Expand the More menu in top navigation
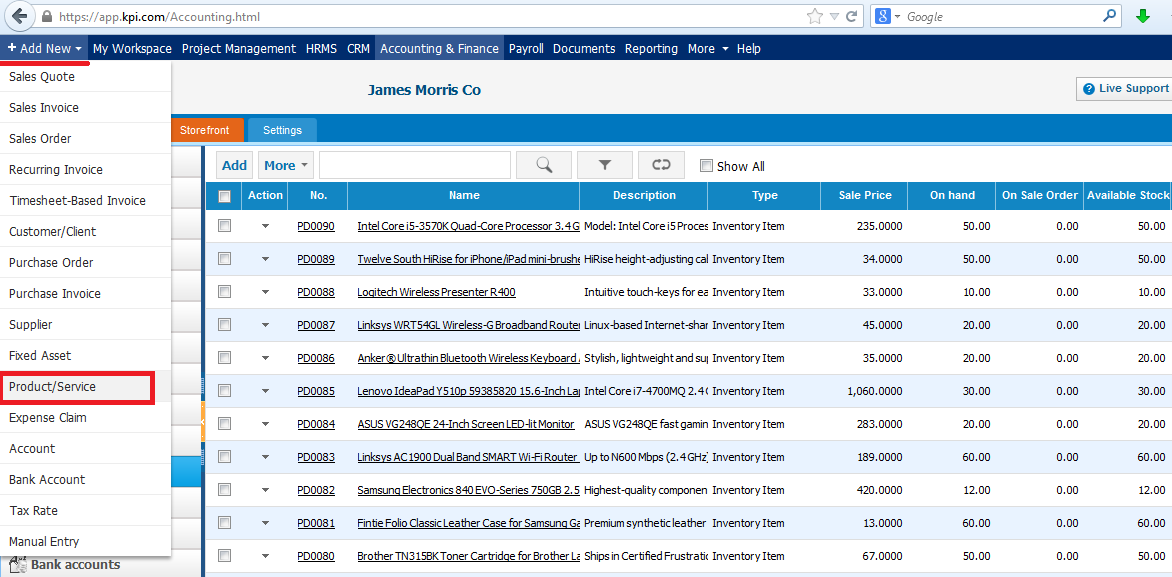The image size is (1172, 577). pyautogui.click(x=708, y=49)
